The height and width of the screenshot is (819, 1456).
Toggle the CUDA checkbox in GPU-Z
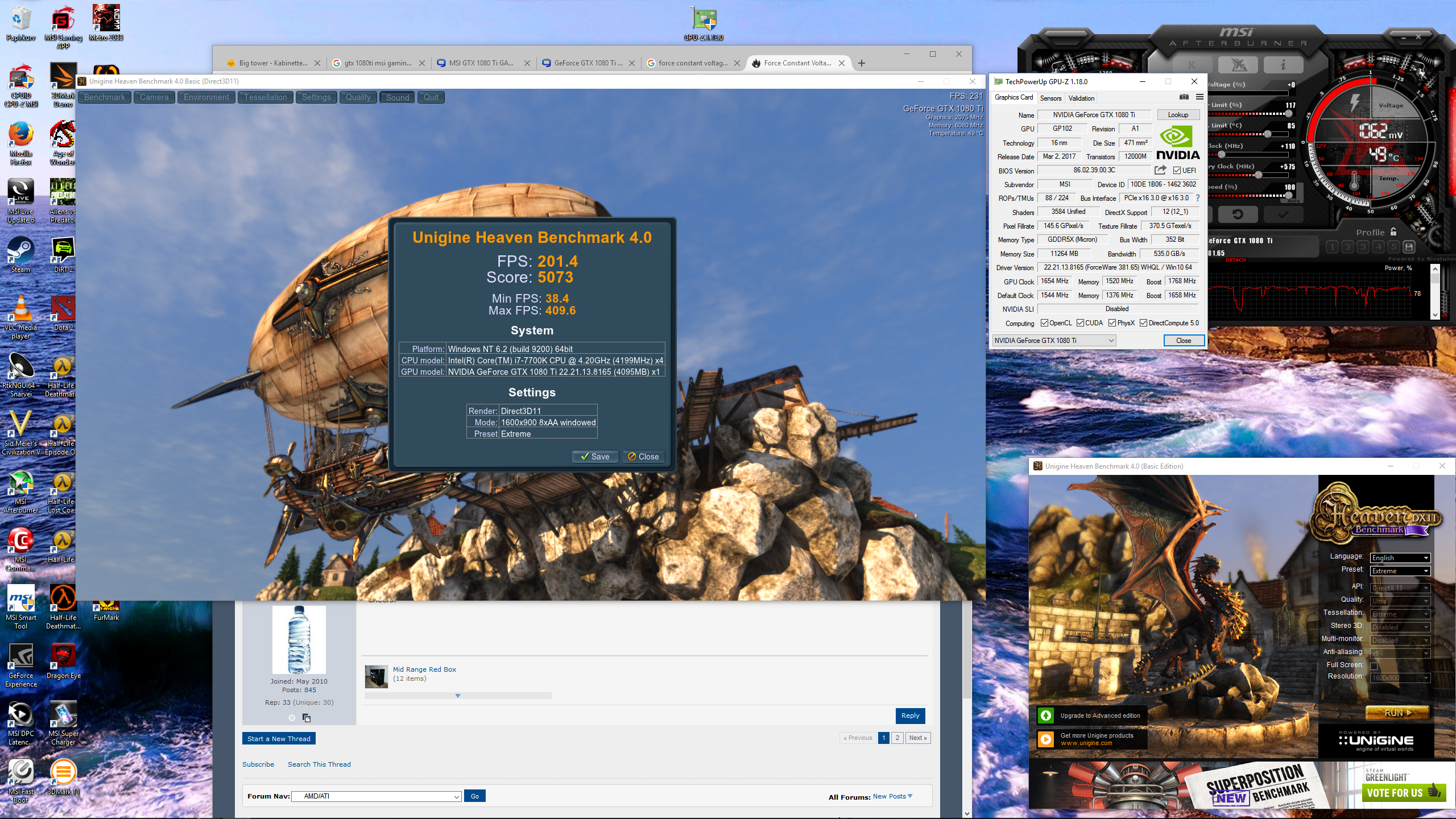(x=1080, y=323)
